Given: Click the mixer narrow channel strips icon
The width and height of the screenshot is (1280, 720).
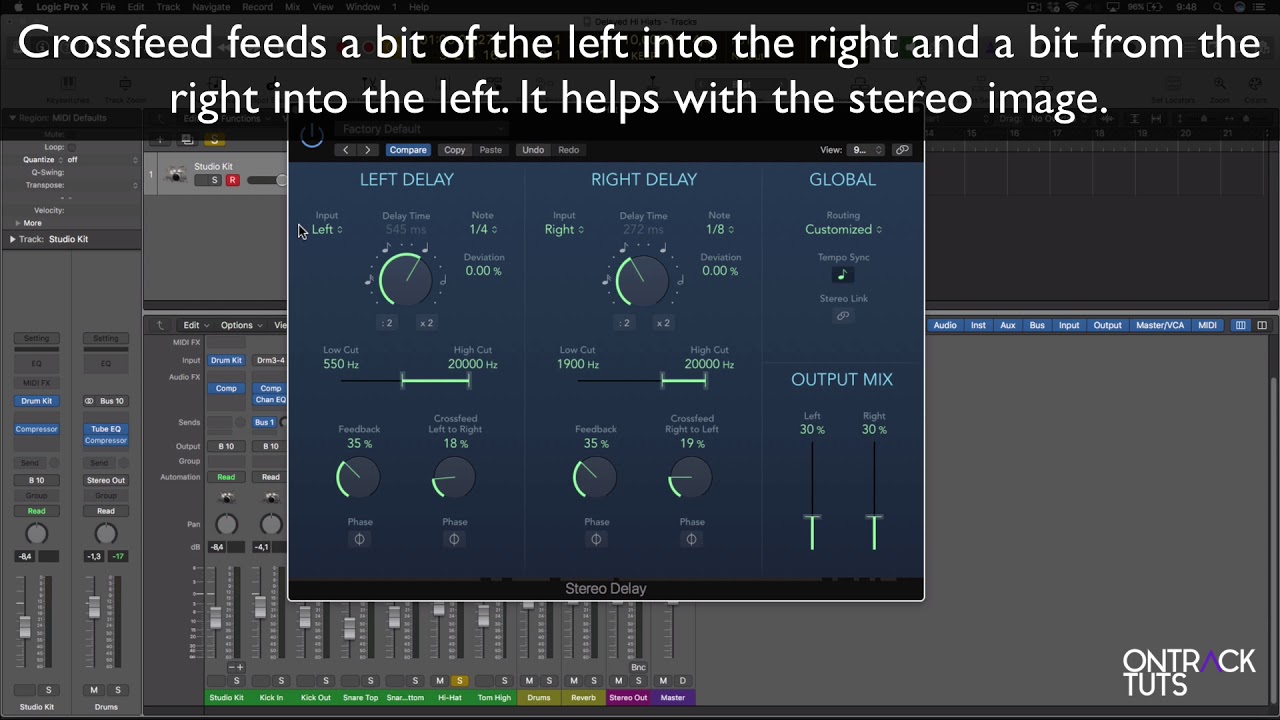Looking at the screenshot, I should pos(1241,325).
